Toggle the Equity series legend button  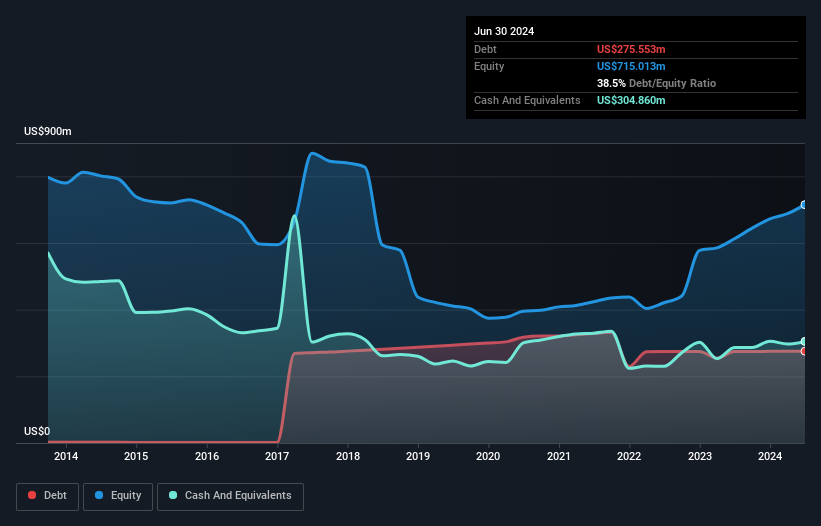[x=118, y=496]
